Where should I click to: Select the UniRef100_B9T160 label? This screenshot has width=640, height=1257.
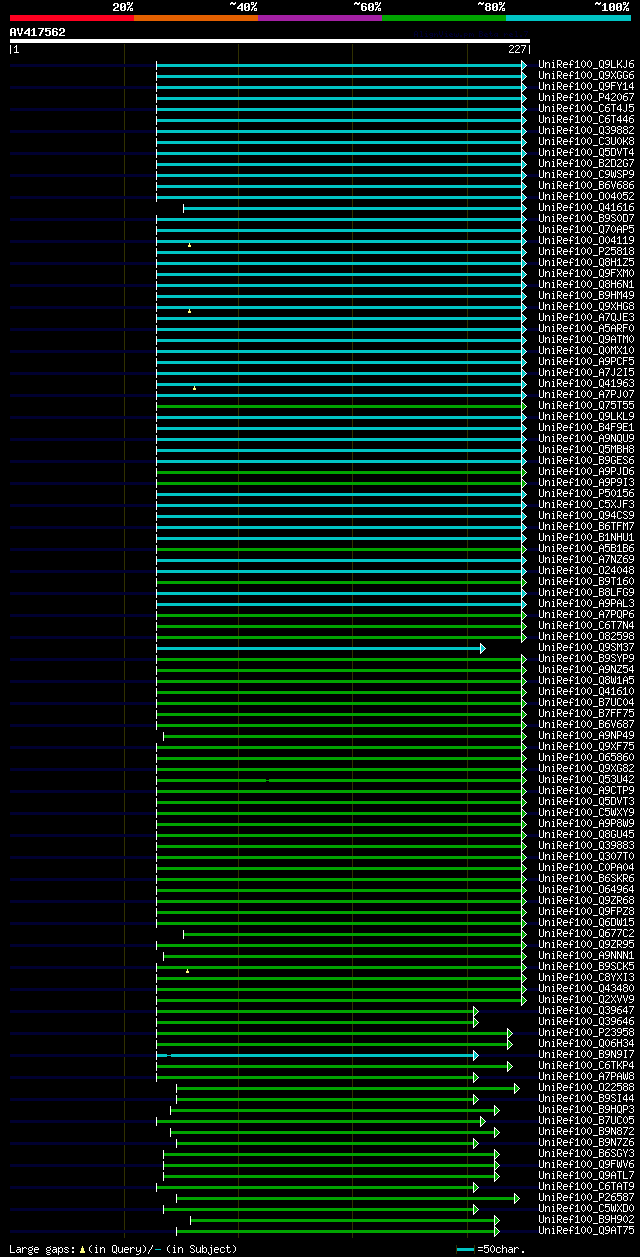(x=586, y=582)
